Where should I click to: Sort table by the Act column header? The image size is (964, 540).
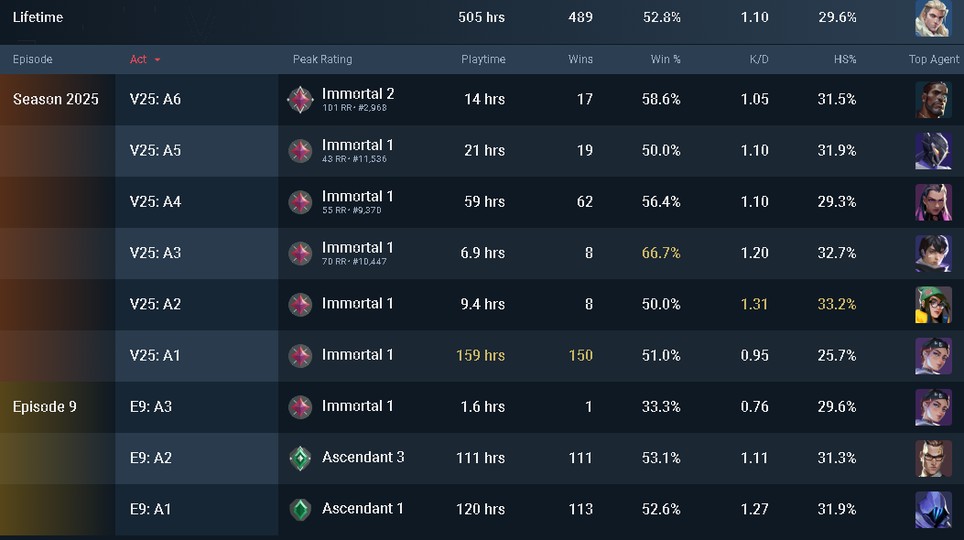pos(139,60)
